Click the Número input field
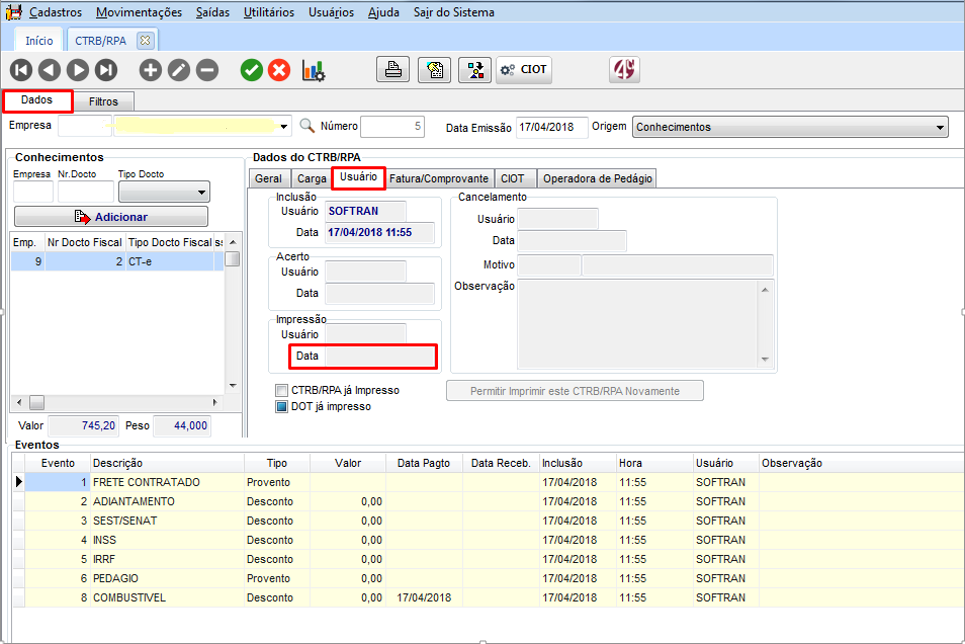 tap(392, 127)
